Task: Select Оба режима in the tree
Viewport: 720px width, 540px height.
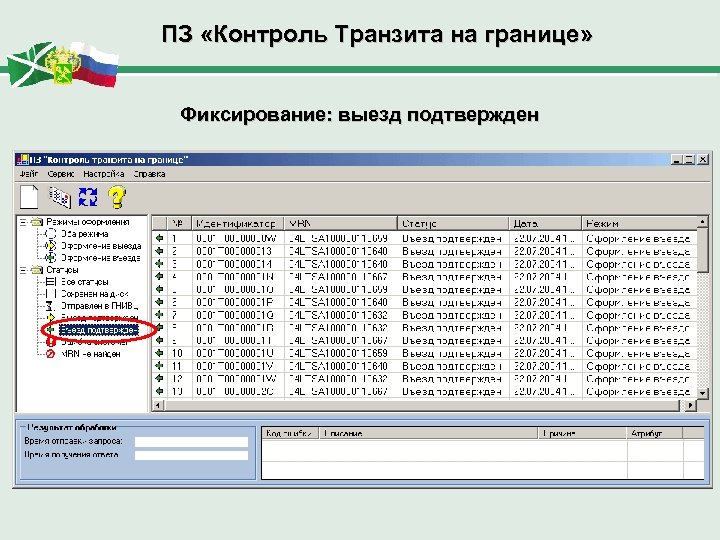Action: click(84, 234)
